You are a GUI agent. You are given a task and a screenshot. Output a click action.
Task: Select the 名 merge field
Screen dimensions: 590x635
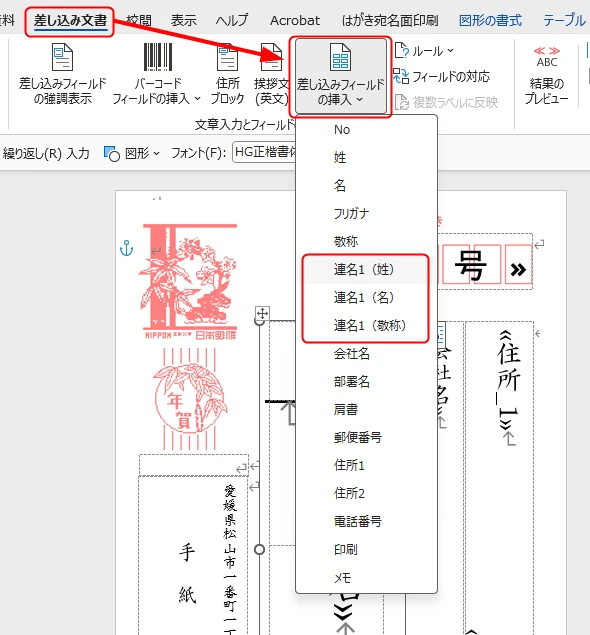coord(366,185)
